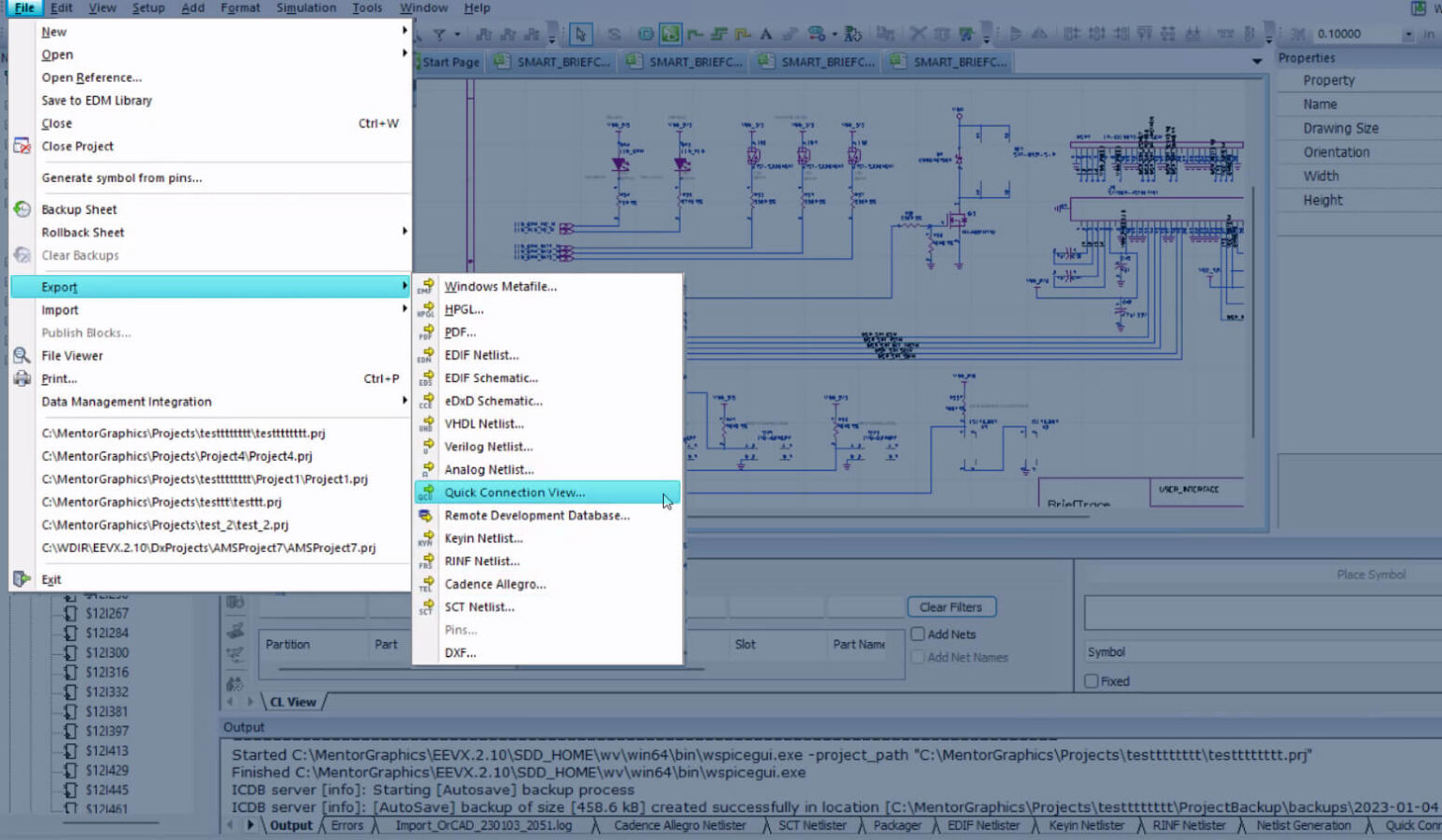Switch to the Errors output tab
This screenshot has width=1442, height=840.
[x=346, y=825]
